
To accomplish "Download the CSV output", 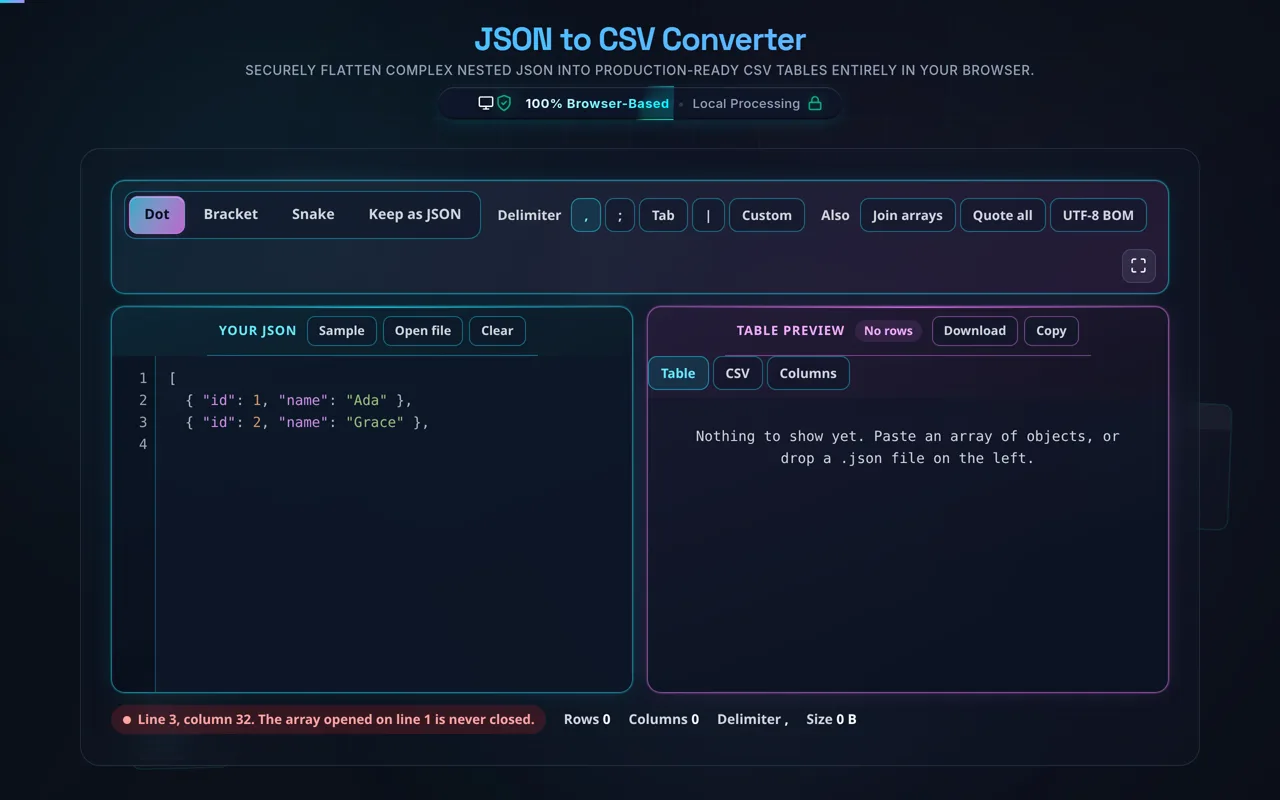I will tap(975, 331).
